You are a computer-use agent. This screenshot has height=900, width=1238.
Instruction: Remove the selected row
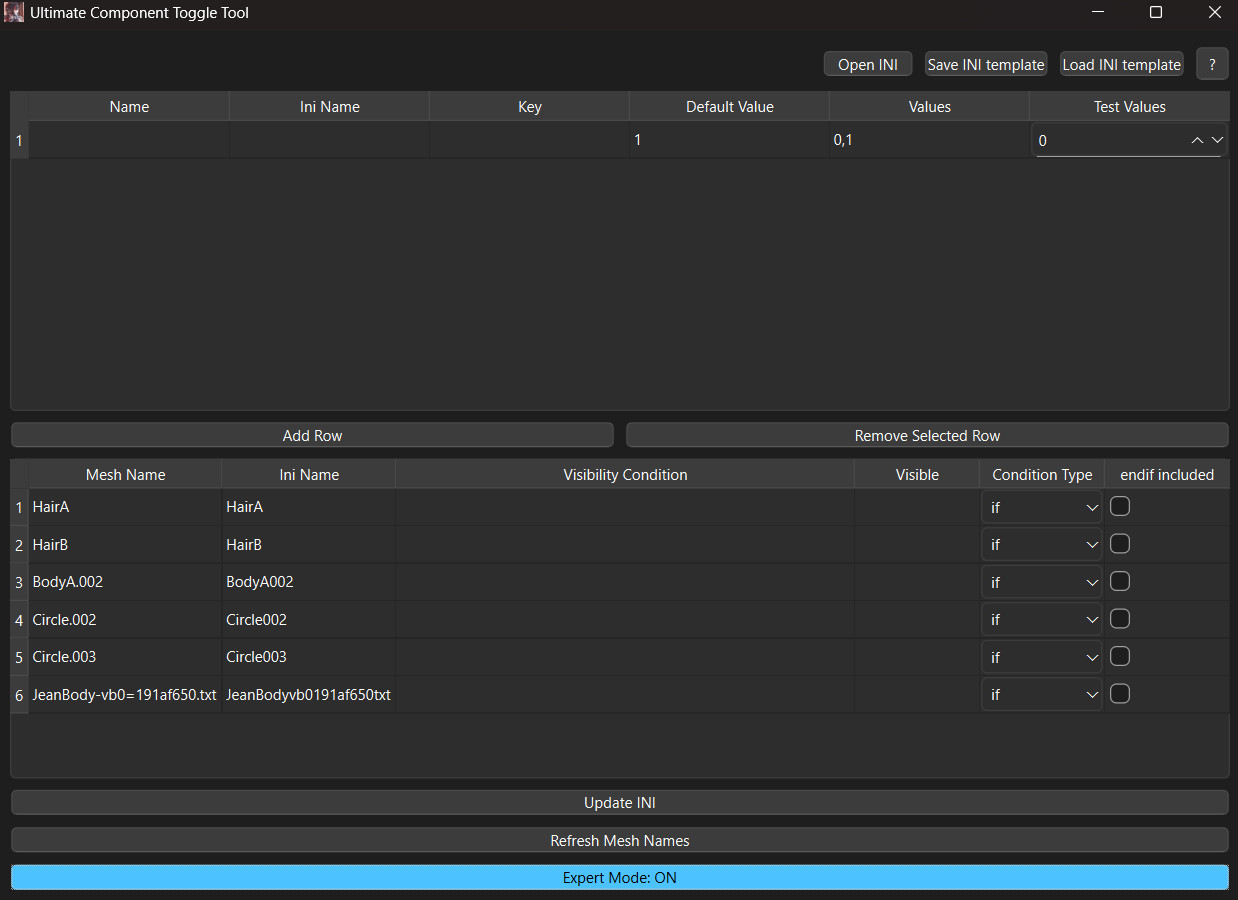tap(926, 435)
